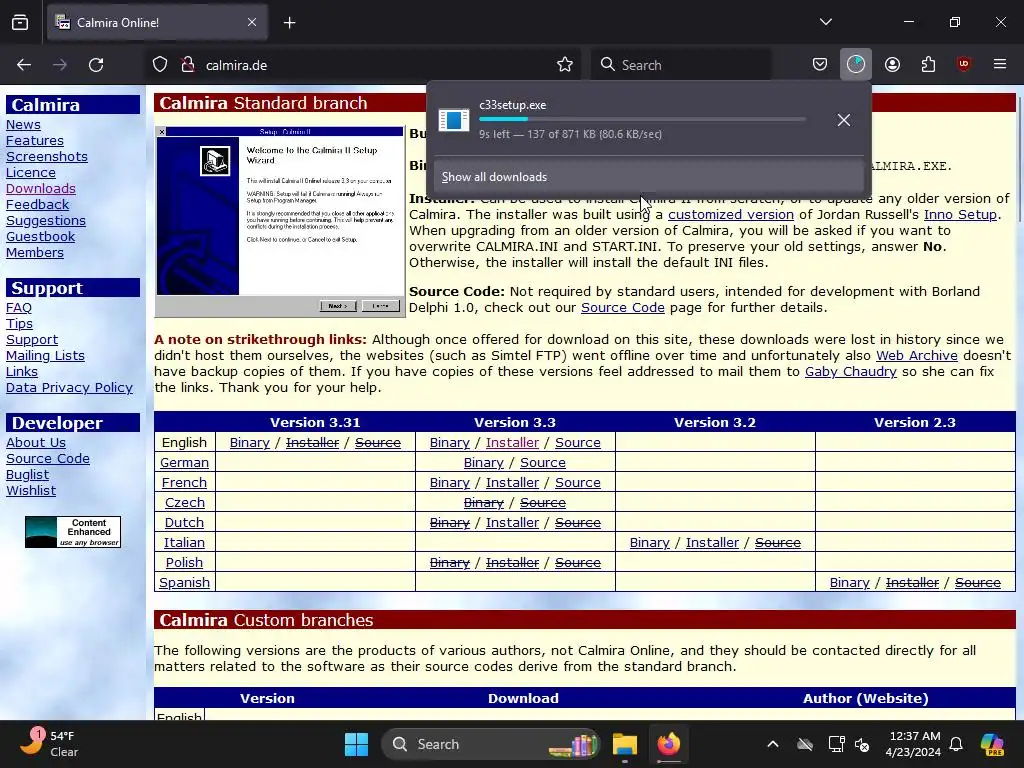Open the Windows Start button
Viewport: 1024px width, 768px height.
[357, 744]
